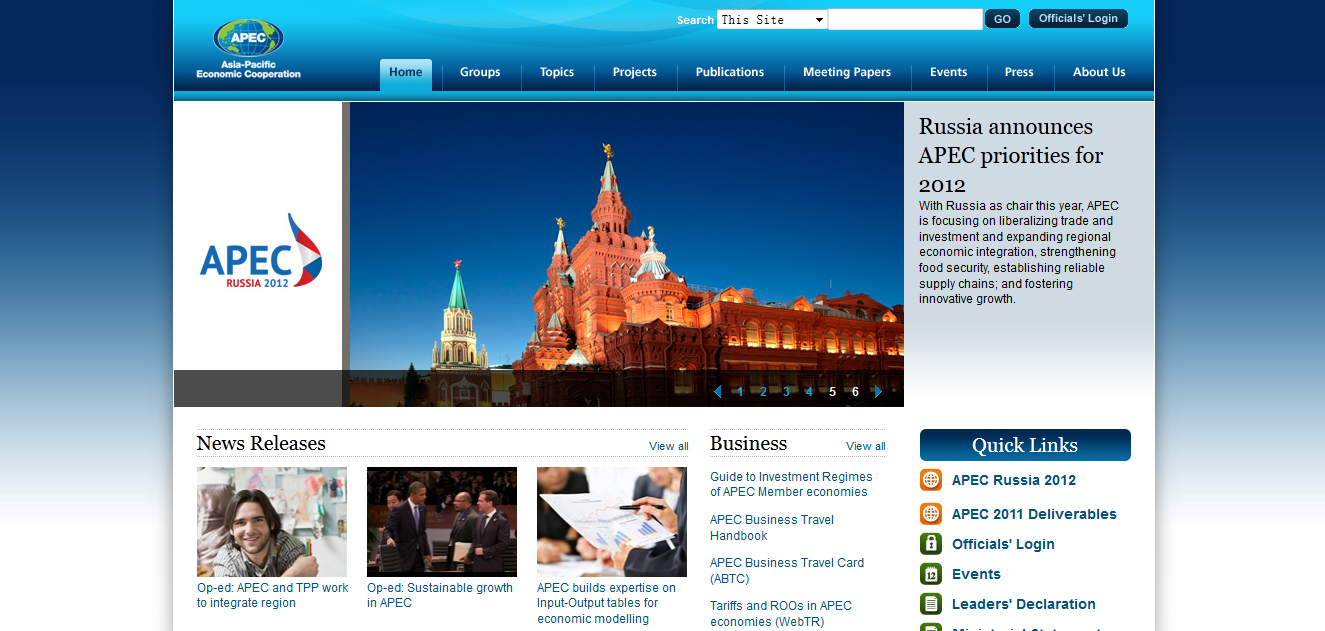This screenshot has width=1325, height=631.
Task: Click the previous slide arrow in carousel
Action: point(717,392)
